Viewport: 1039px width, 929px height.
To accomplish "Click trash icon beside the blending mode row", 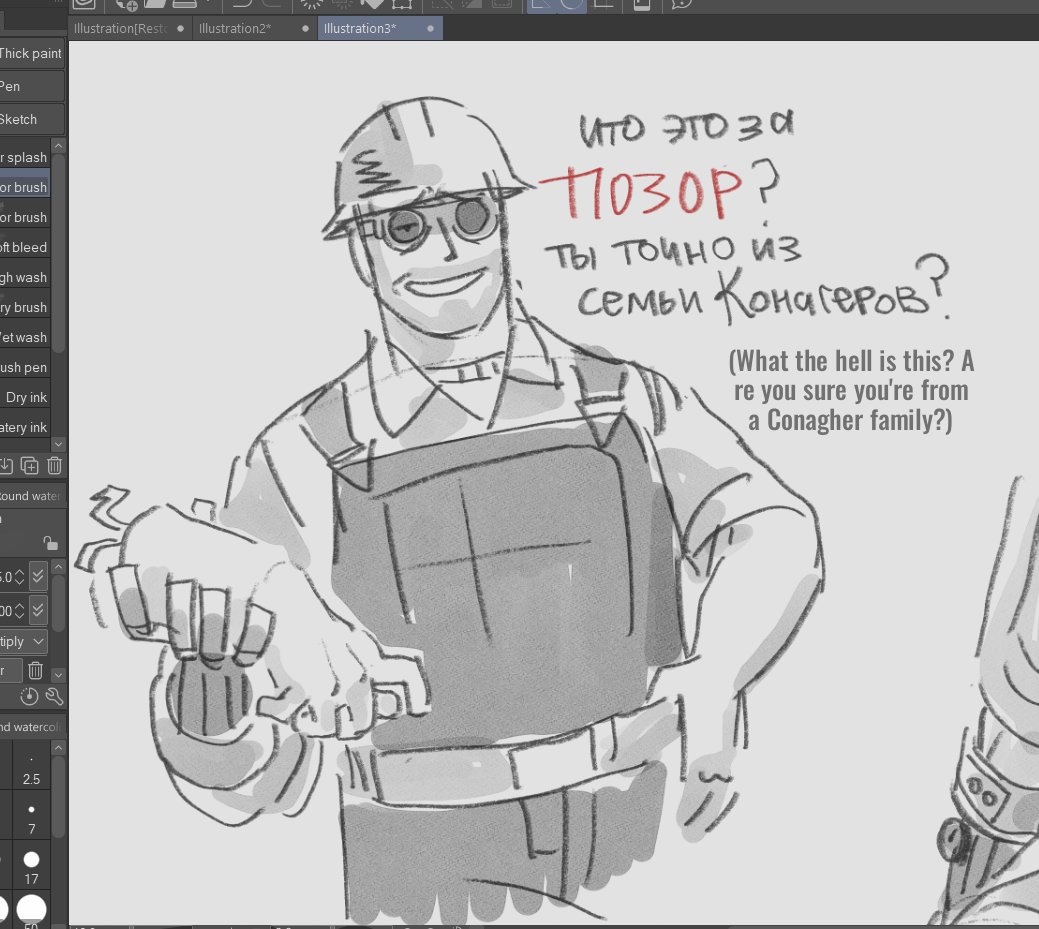I will point(36,671).
